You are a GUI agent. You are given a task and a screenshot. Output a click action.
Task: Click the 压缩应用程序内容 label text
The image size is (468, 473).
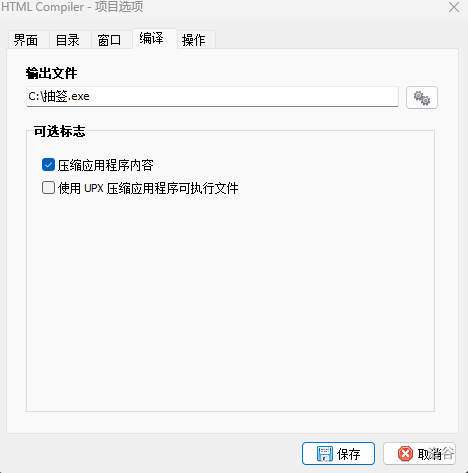pyautogui.click(x=105, y=165)
